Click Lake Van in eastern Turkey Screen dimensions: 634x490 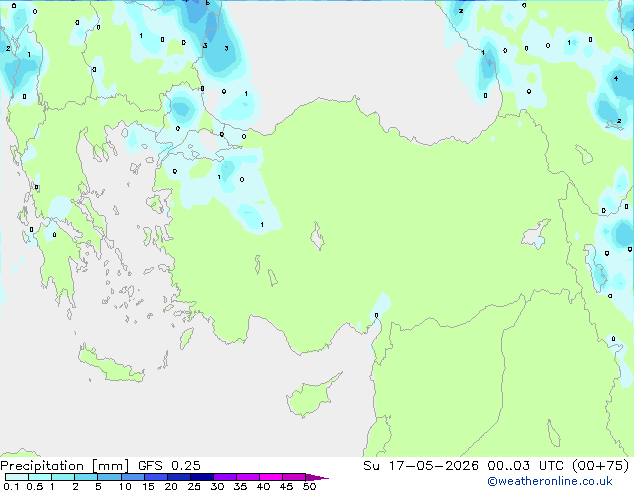pos(536,234)
